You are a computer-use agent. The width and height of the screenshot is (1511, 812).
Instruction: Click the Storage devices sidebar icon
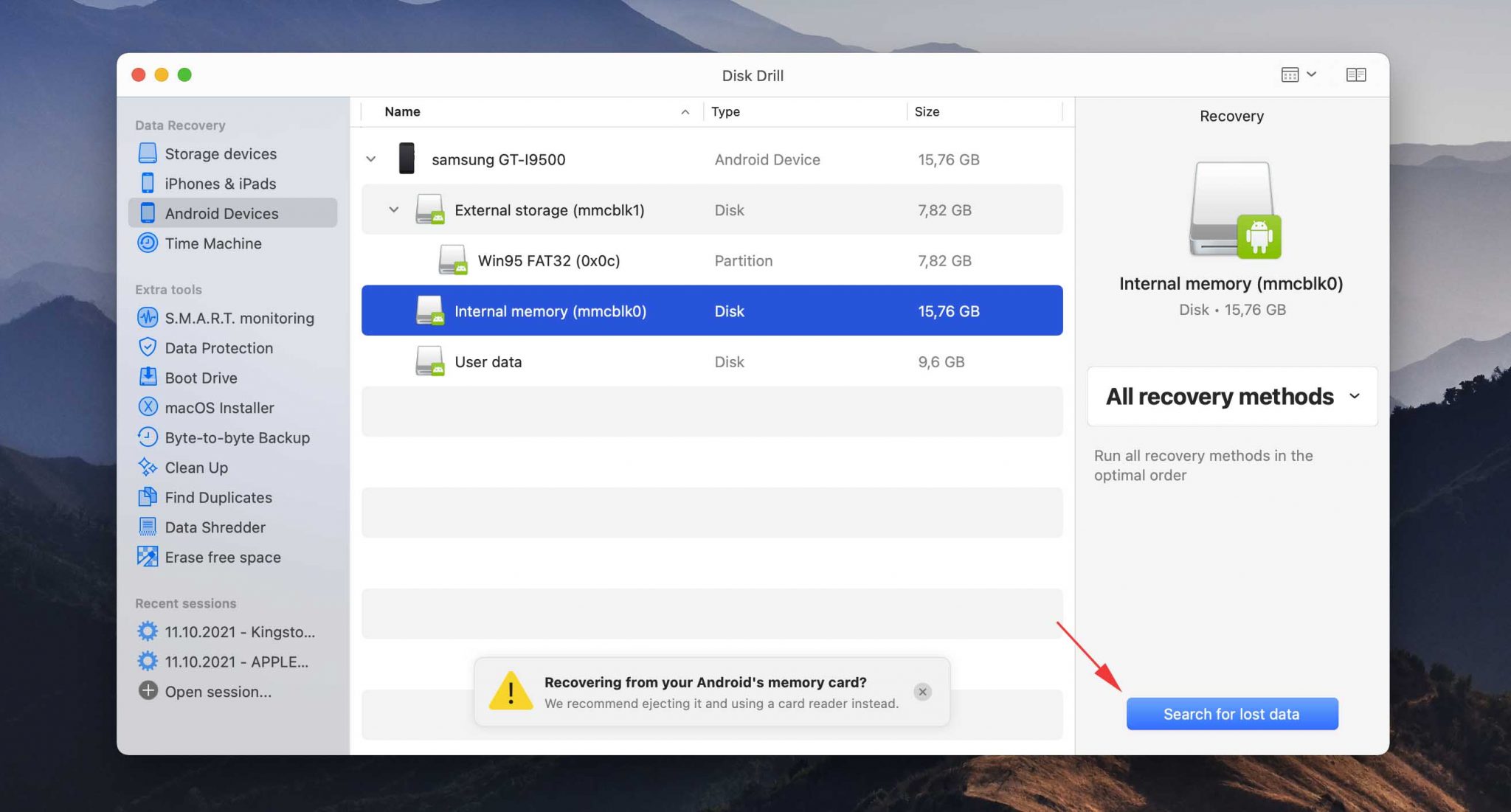click(x=148, y=153)
